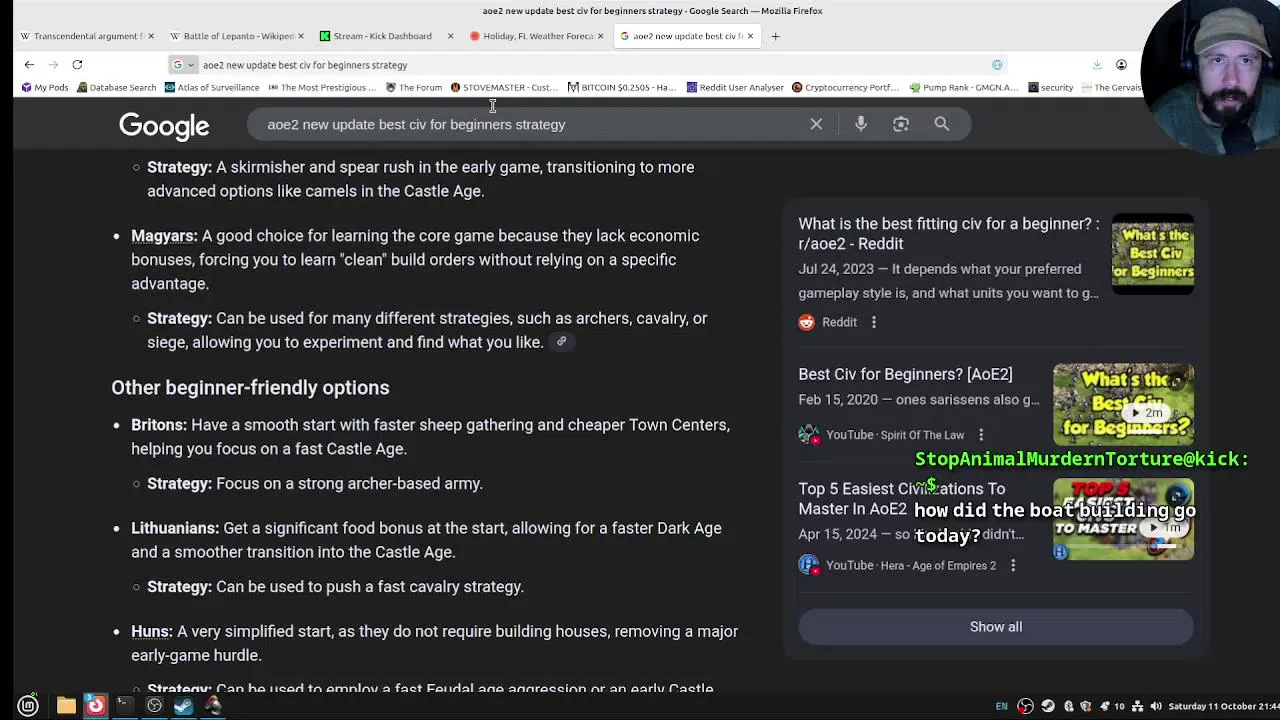Open the volume control in the system tray

[x=1156, y=706]
